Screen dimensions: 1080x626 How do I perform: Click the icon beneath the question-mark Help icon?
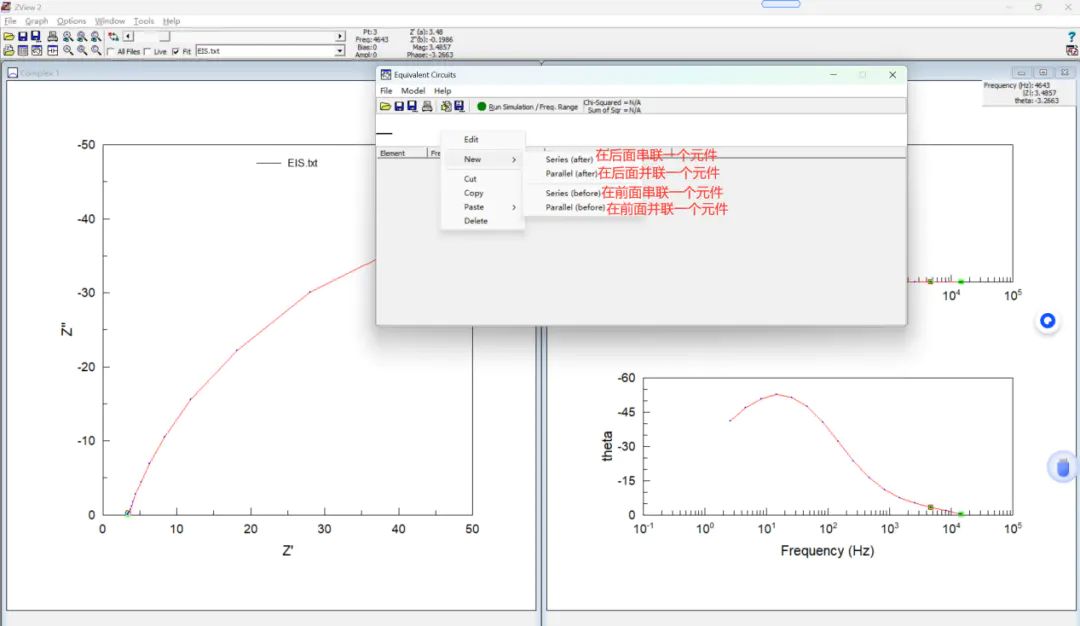1072,50
